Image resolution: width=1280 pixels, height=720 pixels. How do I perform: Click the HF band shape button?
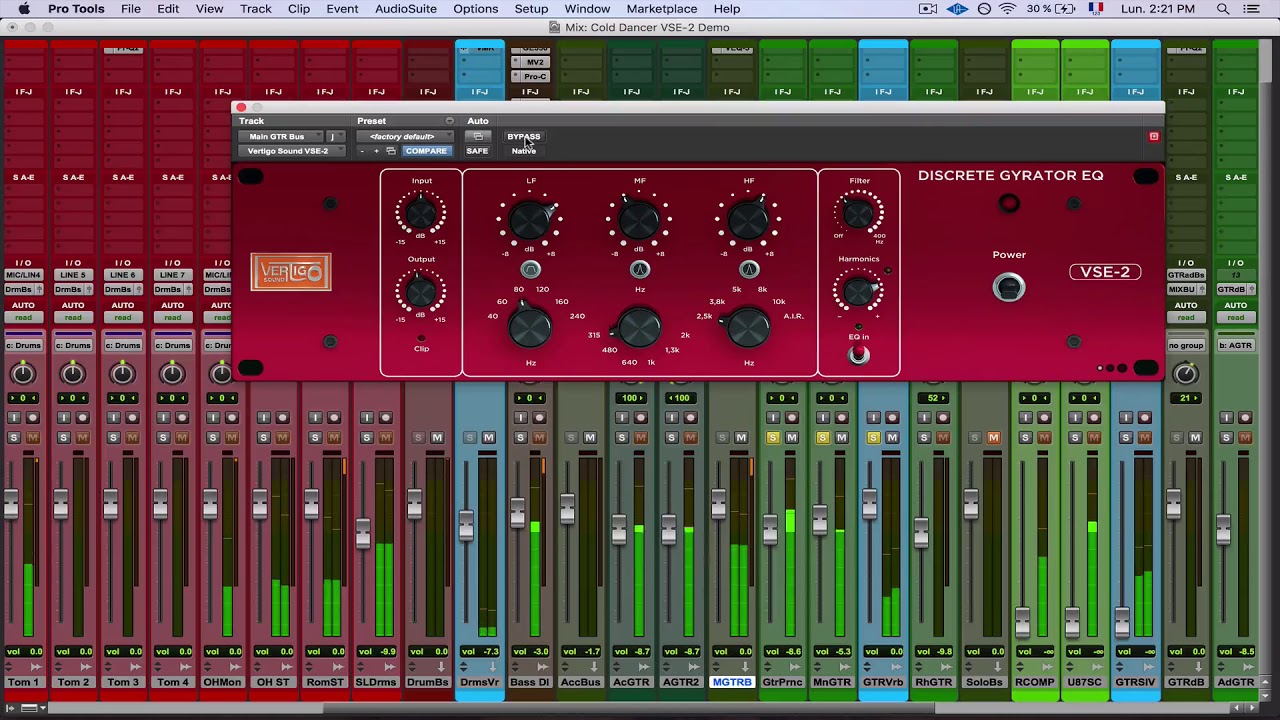tap(749, 270)
